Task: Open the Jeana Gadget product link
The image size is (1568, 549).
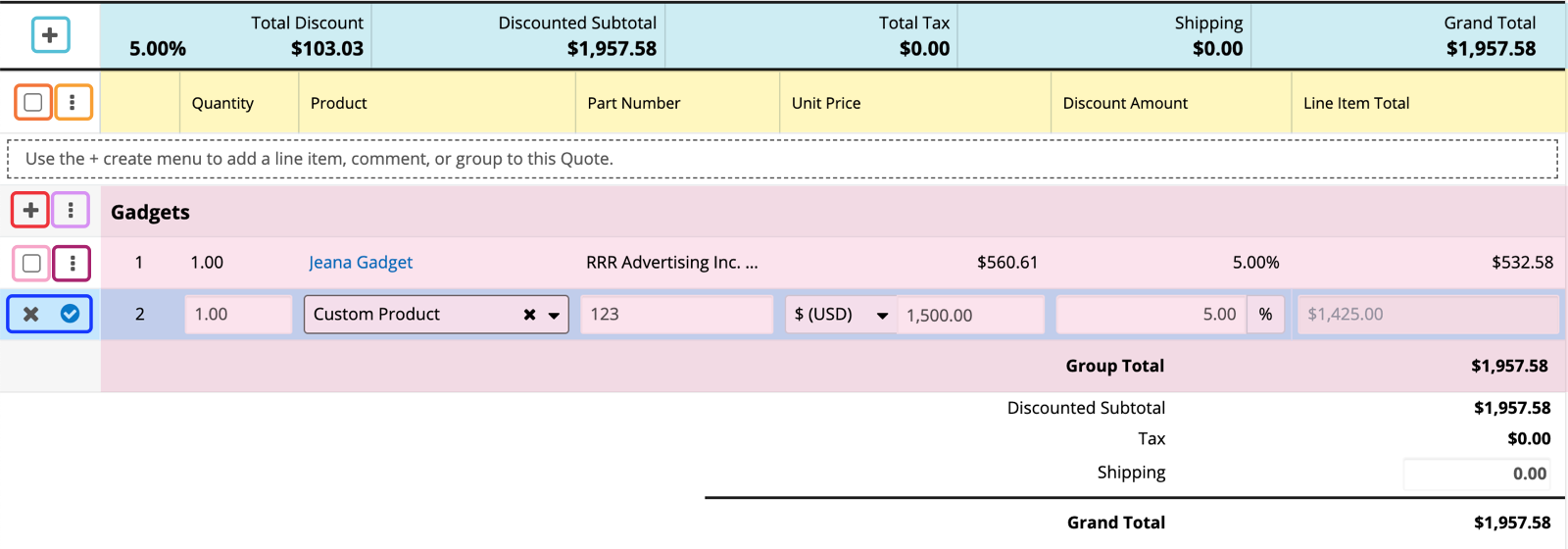Action: point(360,263)
